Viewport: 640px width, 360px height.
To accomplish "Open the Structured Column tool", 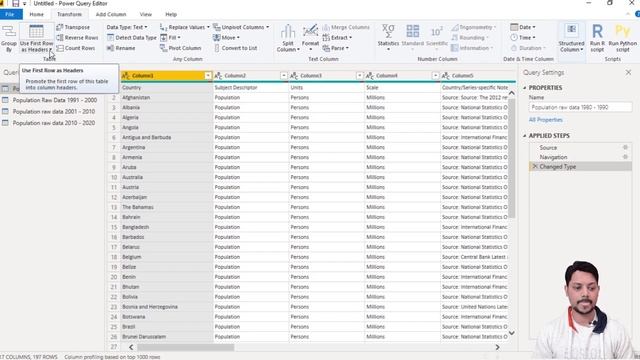I will [x=571, y=38].
